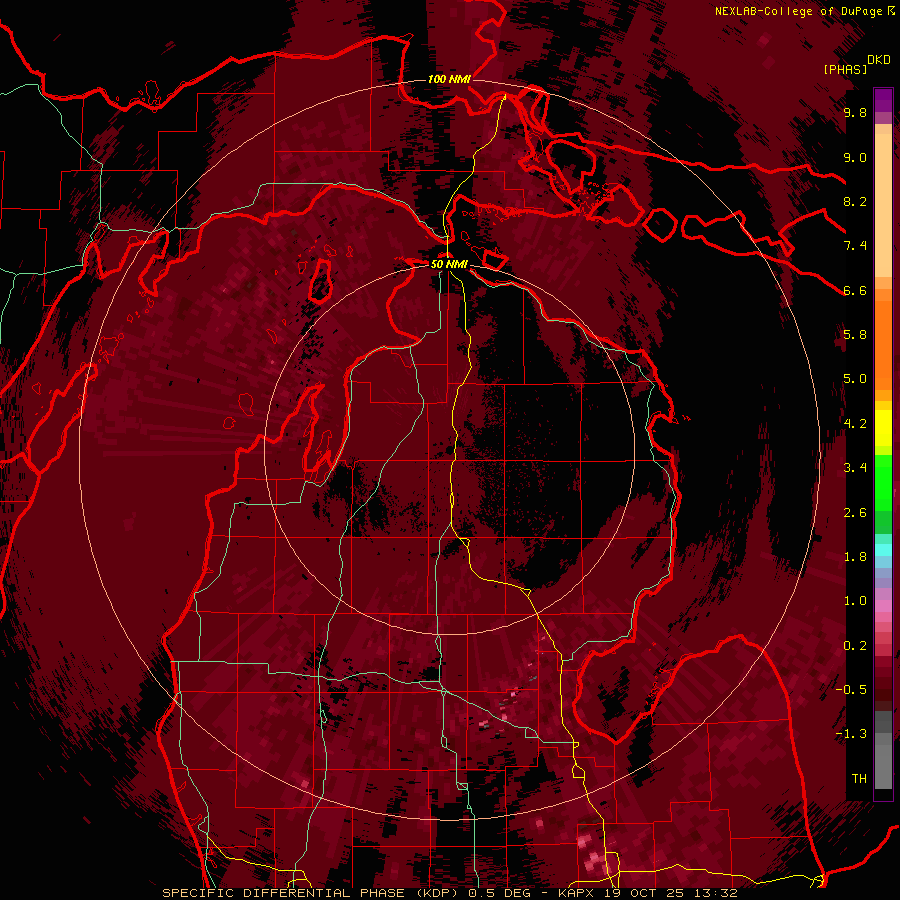
Task: Click the 1.8 value on color scale
Action: (x=855, y=557)
